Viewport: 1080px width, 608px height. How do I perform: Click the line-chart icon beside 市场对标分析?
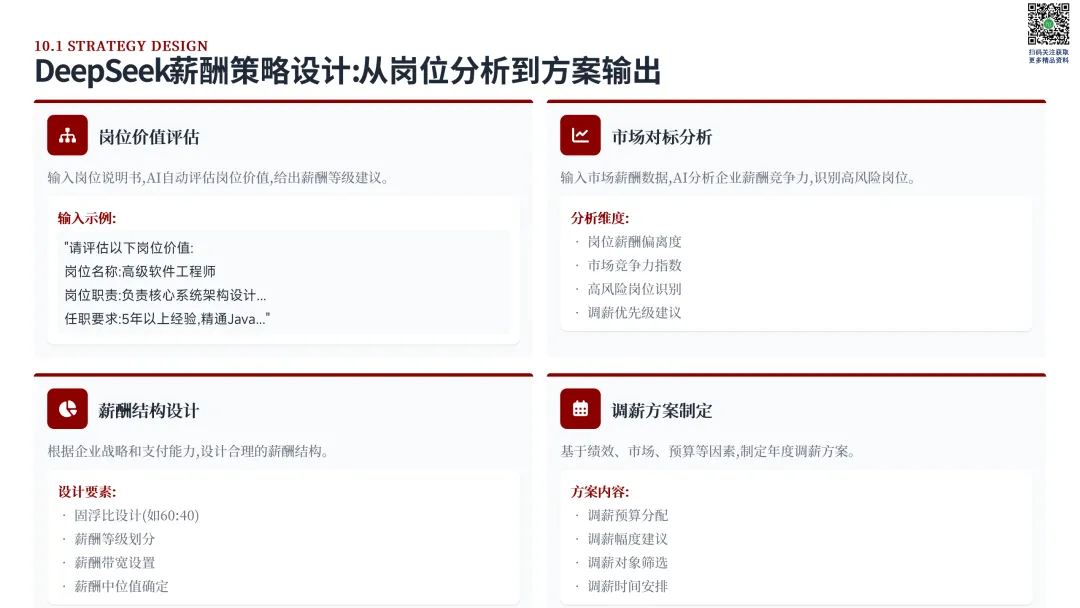click(580, 135)
